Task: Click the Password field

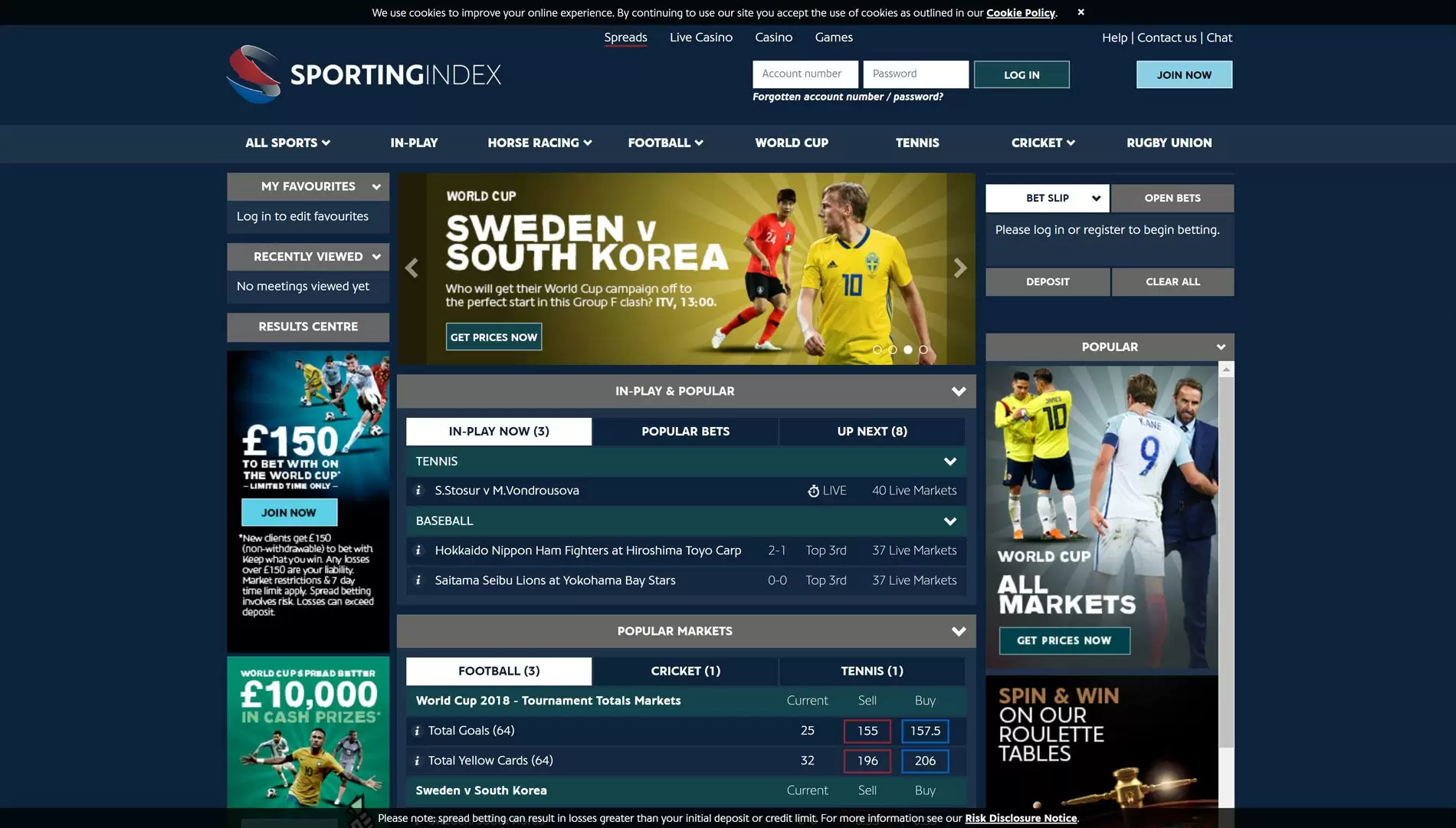Action: (916, 74)
